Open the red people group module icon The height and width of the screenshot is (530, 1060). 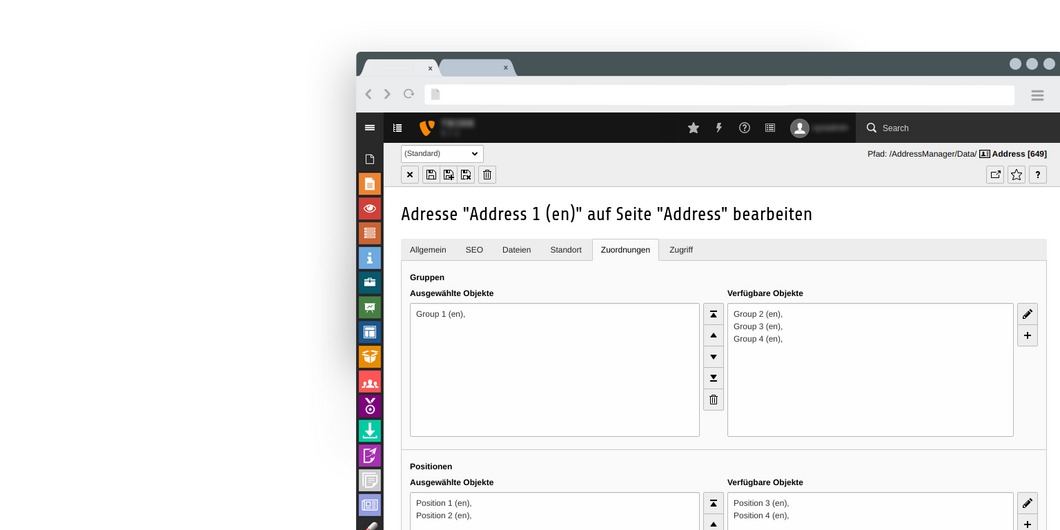click(370, 381)
